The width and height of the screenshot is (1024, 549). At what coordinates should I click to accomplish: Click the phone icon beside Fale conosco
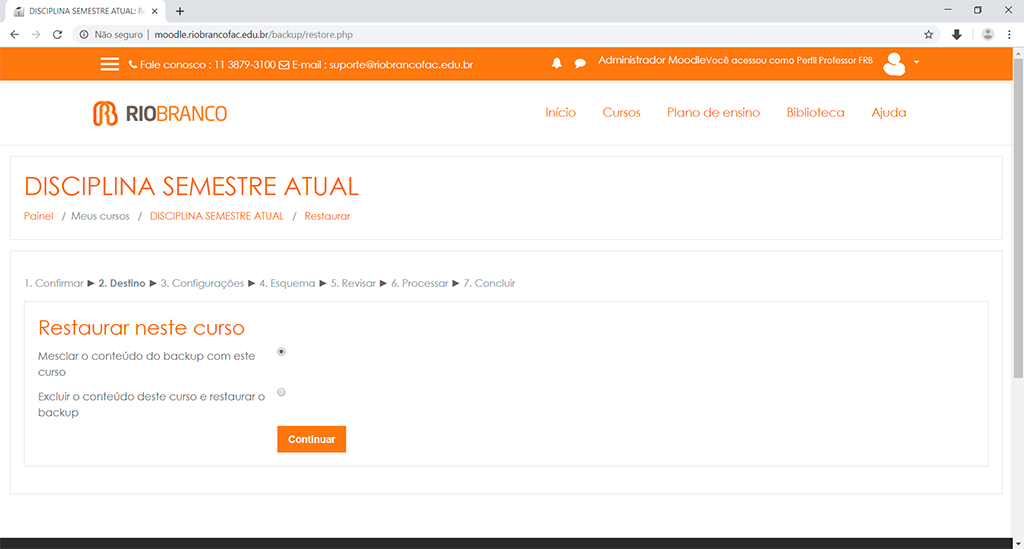click(x=133, y=65)
